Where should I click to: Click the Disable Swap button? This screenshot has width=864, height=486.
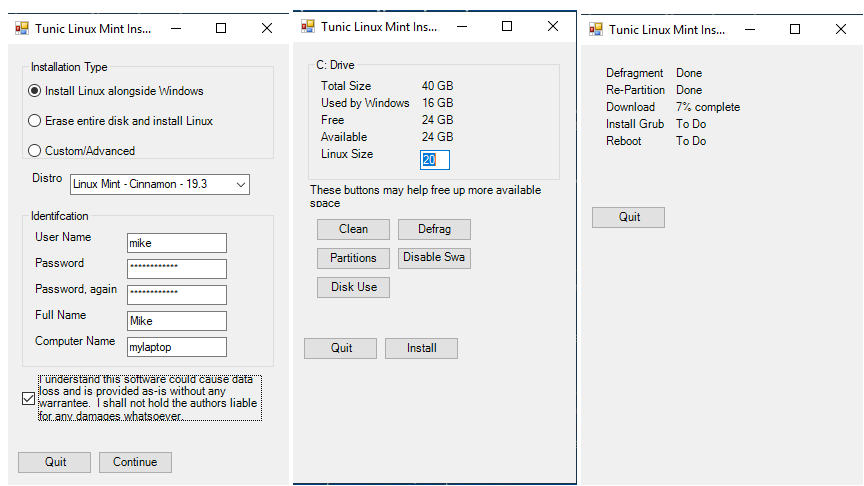pyautogui.click(x=434, y=258)
